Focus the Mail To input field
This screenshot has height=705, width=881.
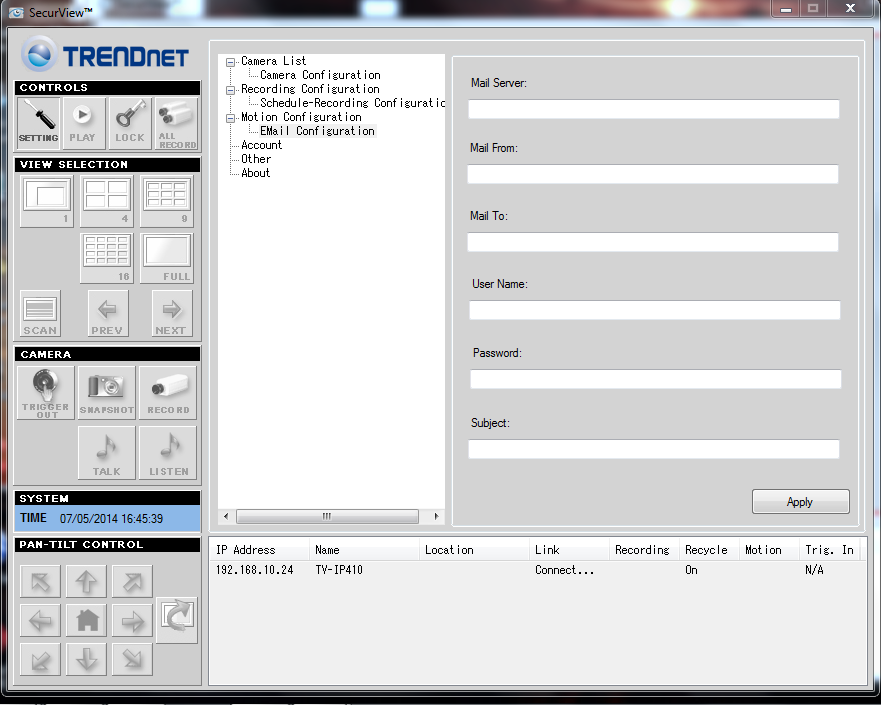click(x=653, y=242)
